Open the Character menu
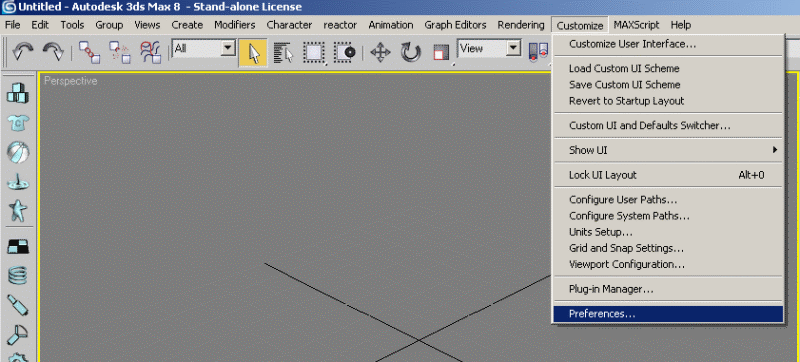The image size is (800, 362). pos(289,25)
